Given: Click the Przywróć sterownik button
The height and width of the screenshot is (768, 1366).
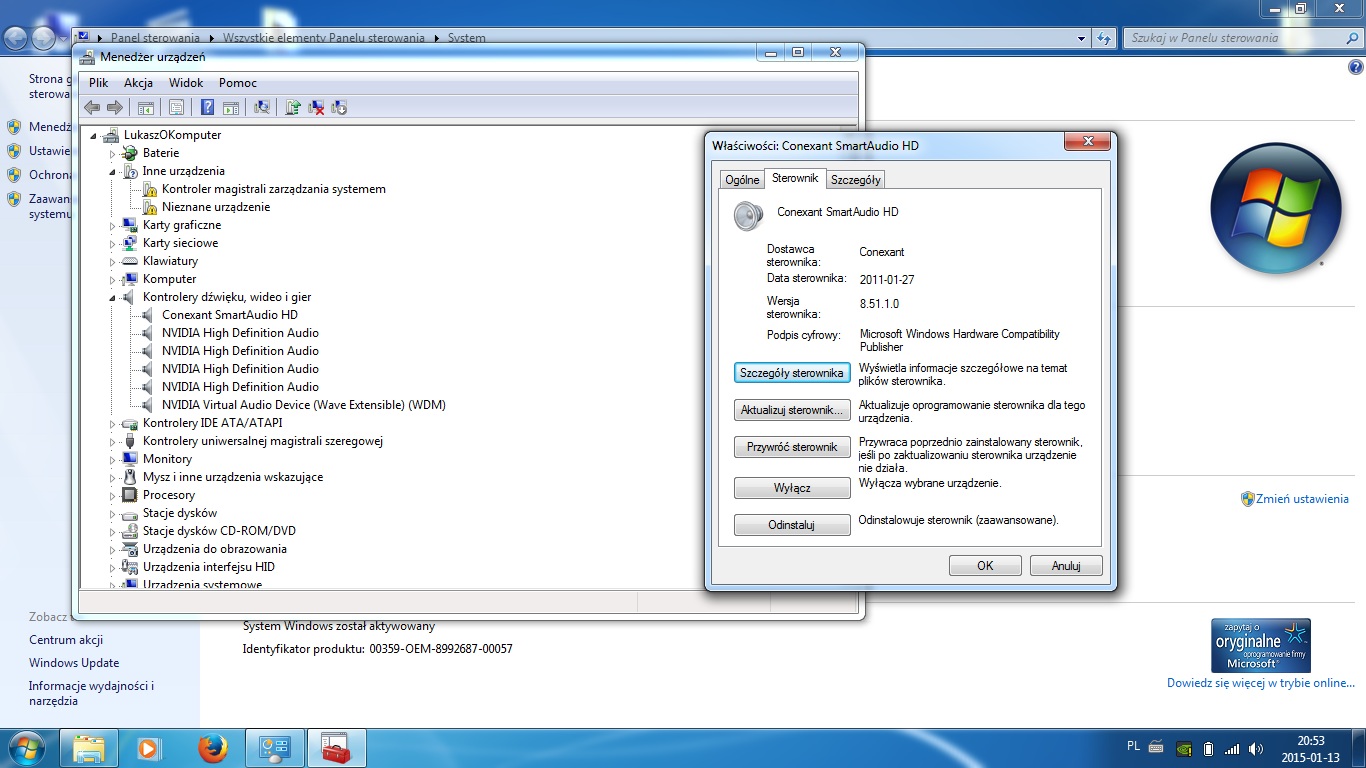Looking at the screenshot, I should (x=792, y=447).
